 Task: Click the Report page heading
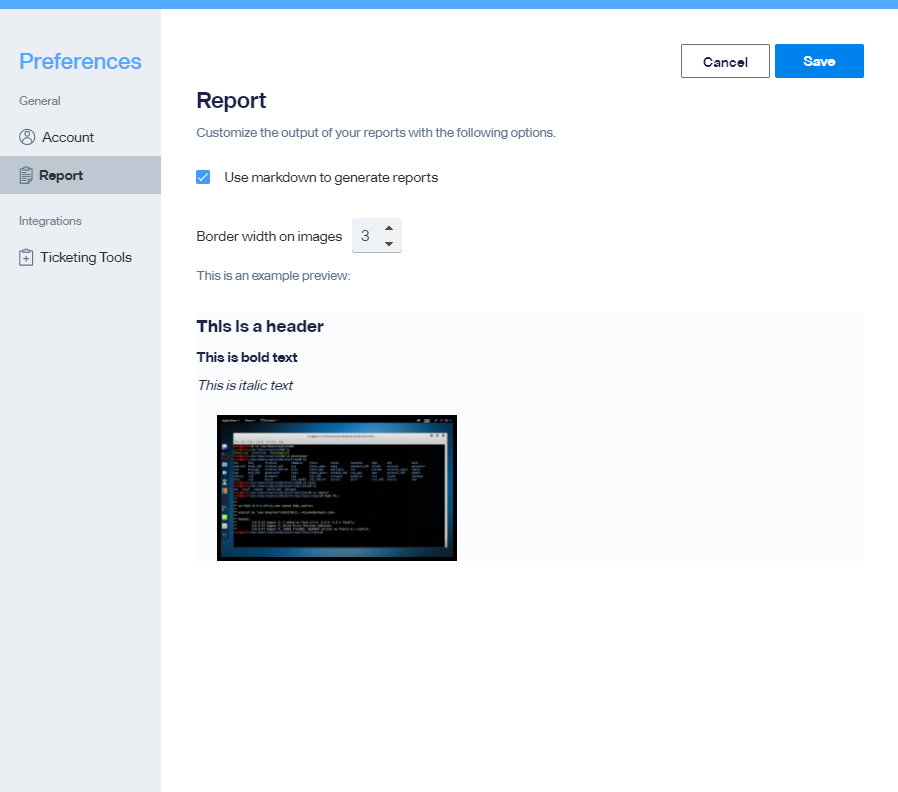(231, 101)
